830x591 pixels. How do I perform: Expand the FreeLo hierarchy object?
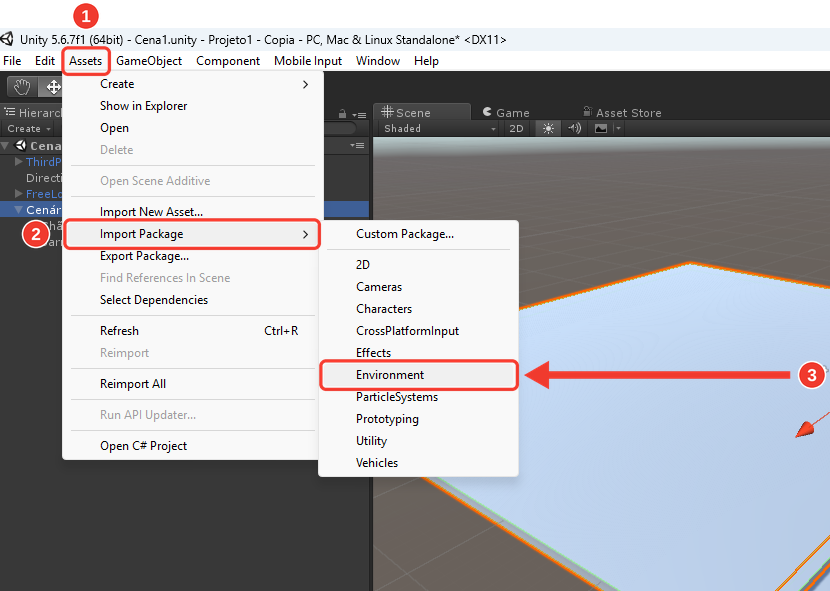(19, 193)
